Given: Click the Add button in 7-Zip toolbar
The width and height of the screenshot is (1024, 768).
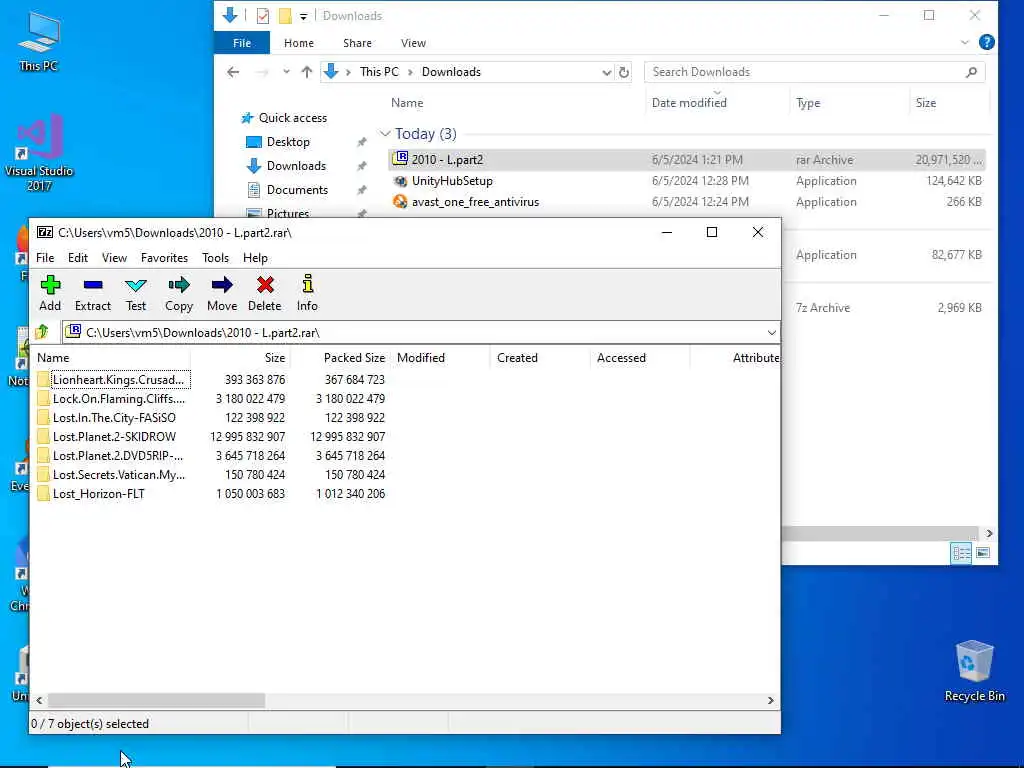Looking at the screenshot, I should click(50, 293).
